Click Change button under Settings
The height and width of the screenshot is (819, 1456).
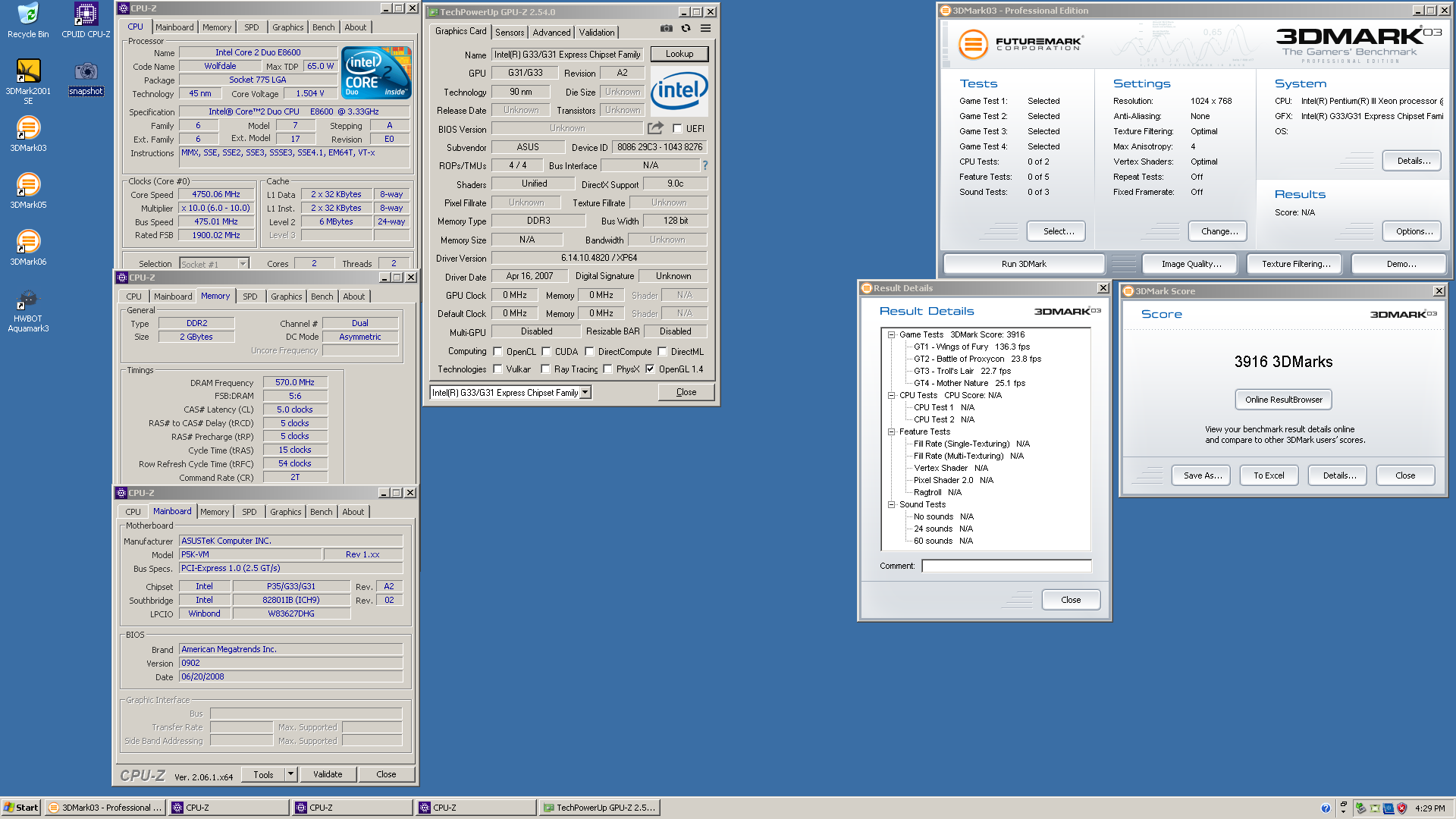[x=1219, y=231]
